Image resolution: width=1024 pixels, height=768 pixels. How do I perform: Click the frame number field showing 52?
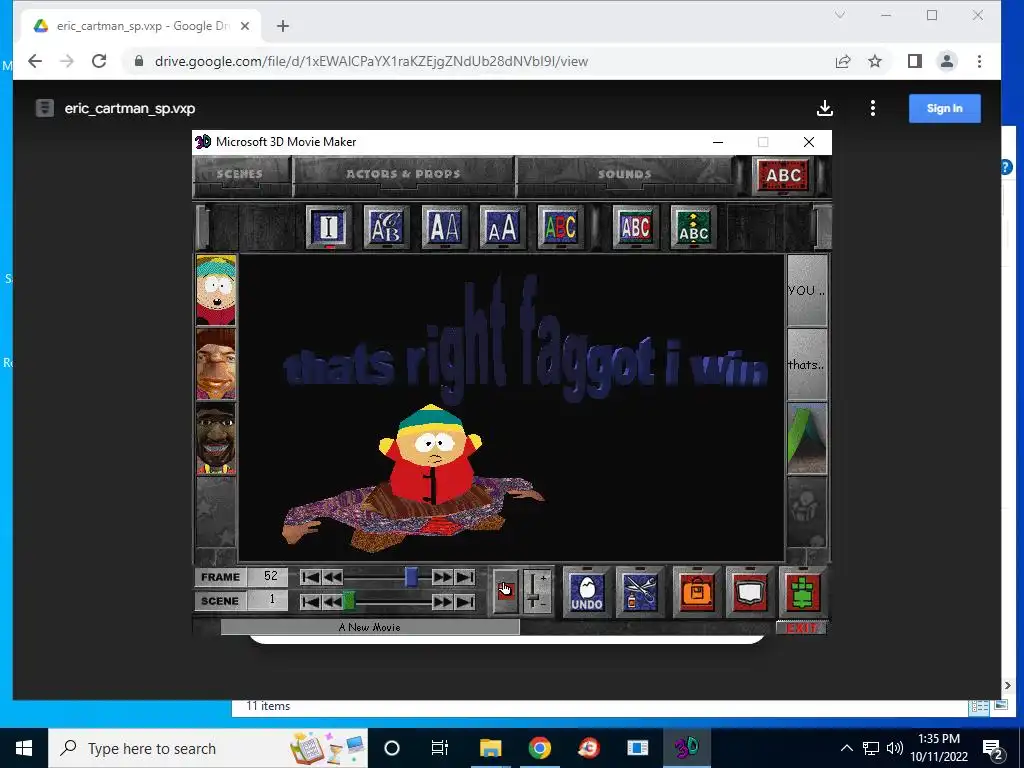click(269, 577)
